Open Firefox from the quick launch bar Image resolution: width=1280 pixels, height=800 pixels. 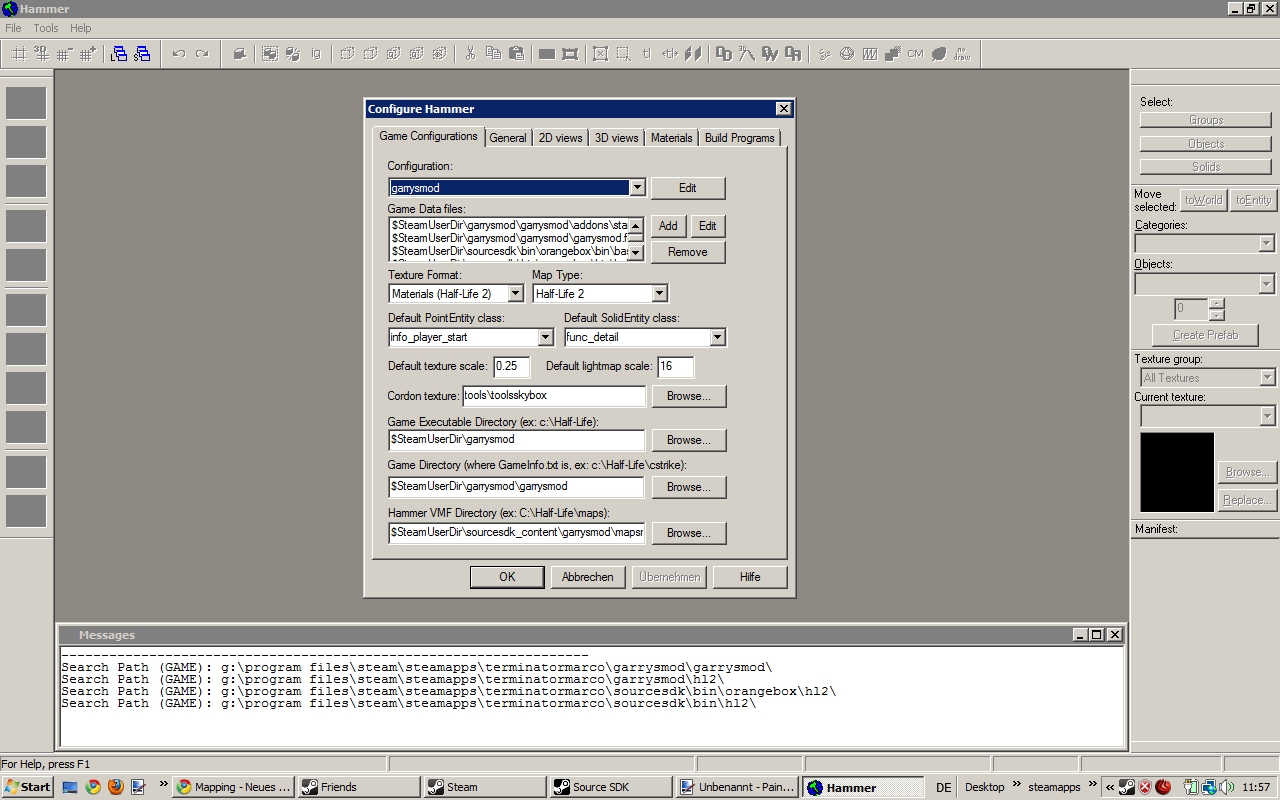[x=115, y=787]
